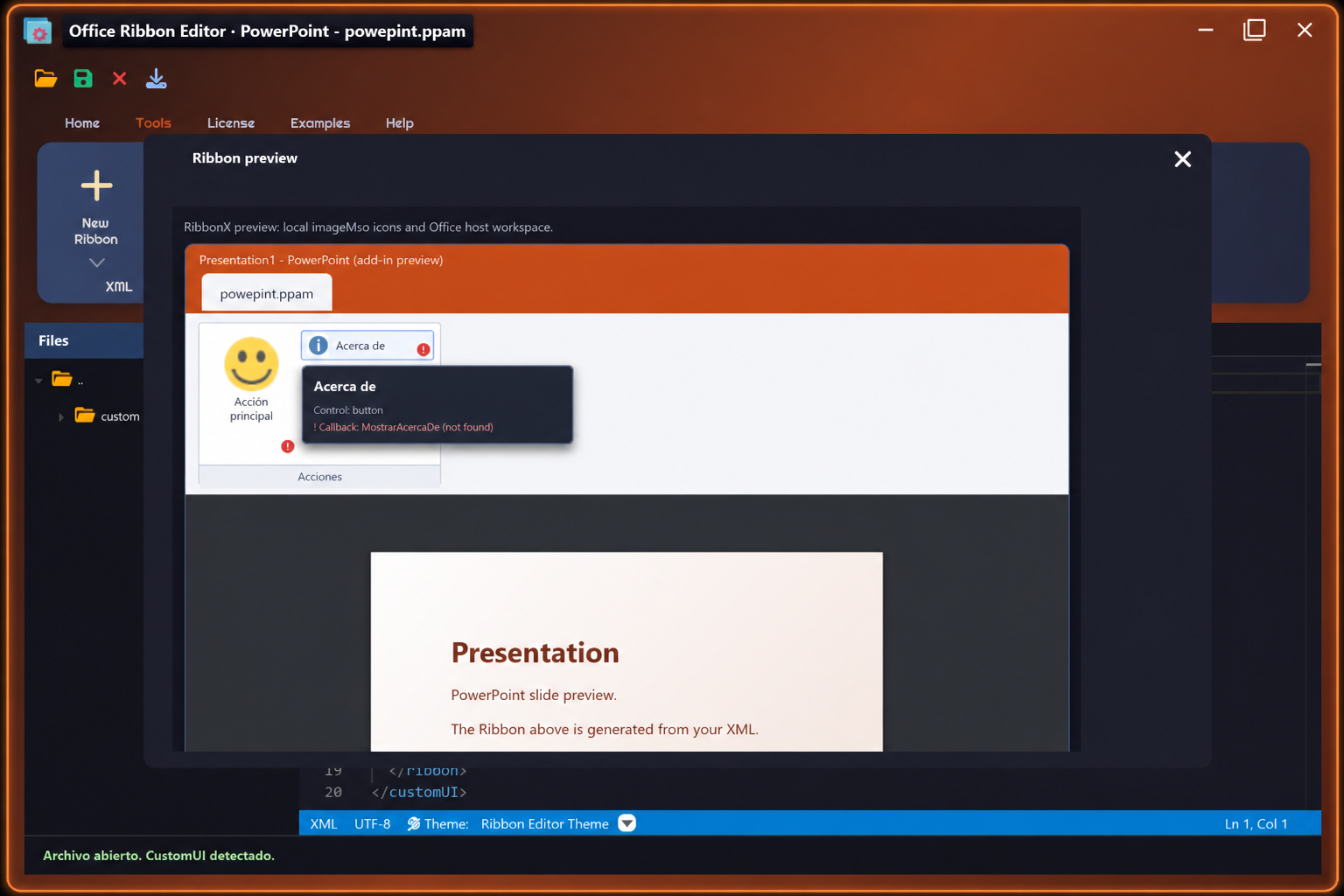Open the License tab
The width and height of the screenshot is (1344, 896).
click(231, 123)
